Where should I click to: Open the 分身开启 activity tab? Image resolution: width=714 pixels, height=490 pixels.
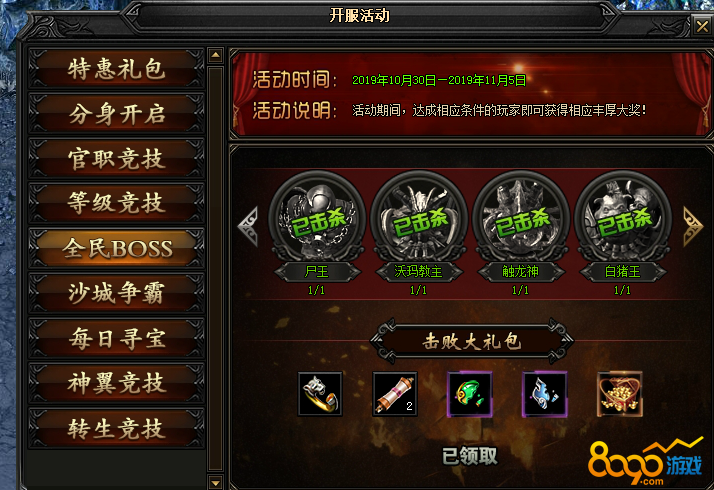116,114
